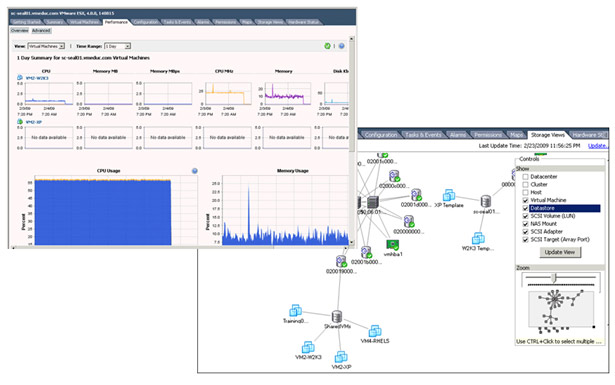Click the blue Help icon beside Refresh
Viewport: 615px width, 385px height.
tap(342, 46)
